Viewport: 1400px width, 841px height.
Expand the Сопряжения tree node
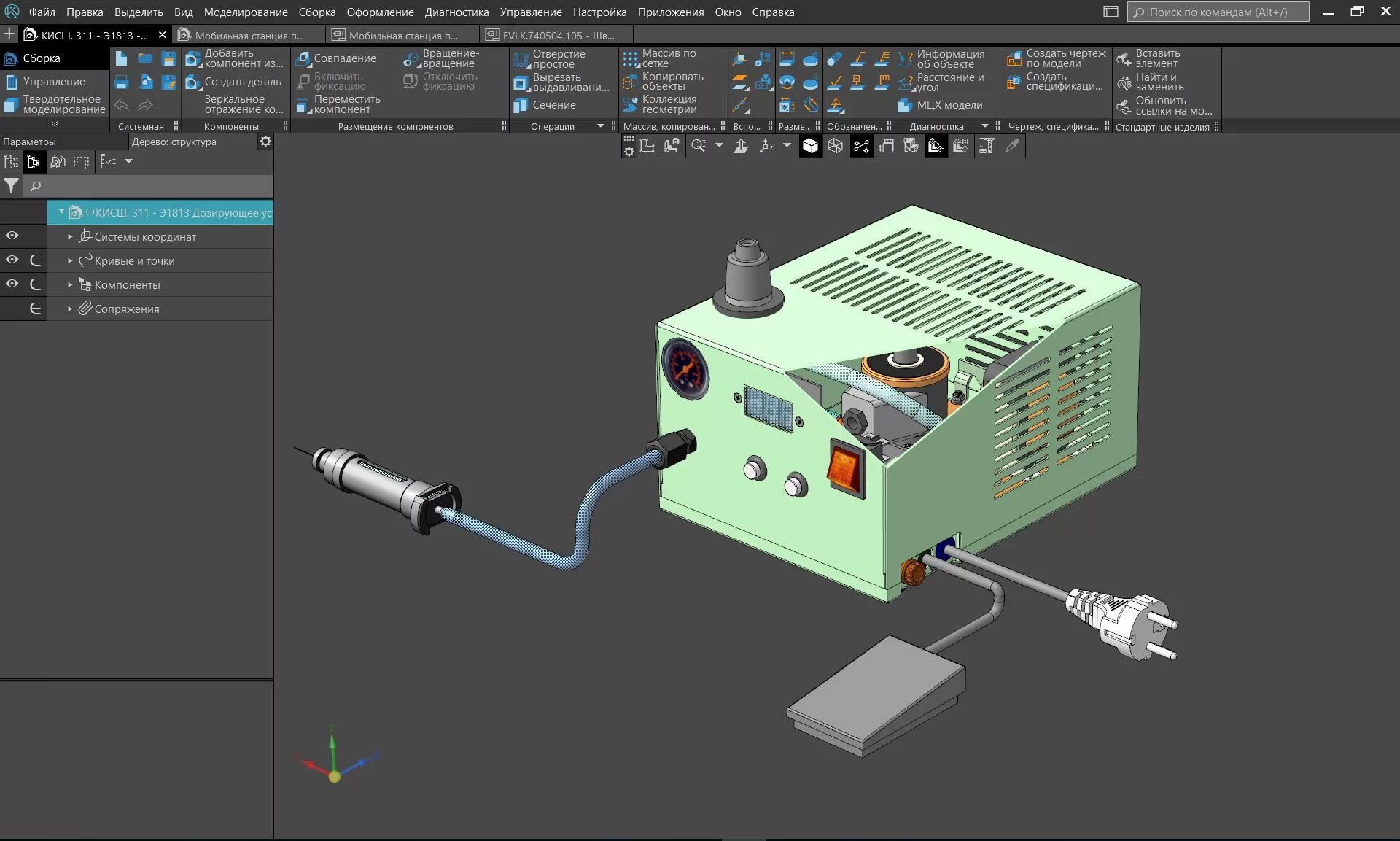click(x=70, y=309)
